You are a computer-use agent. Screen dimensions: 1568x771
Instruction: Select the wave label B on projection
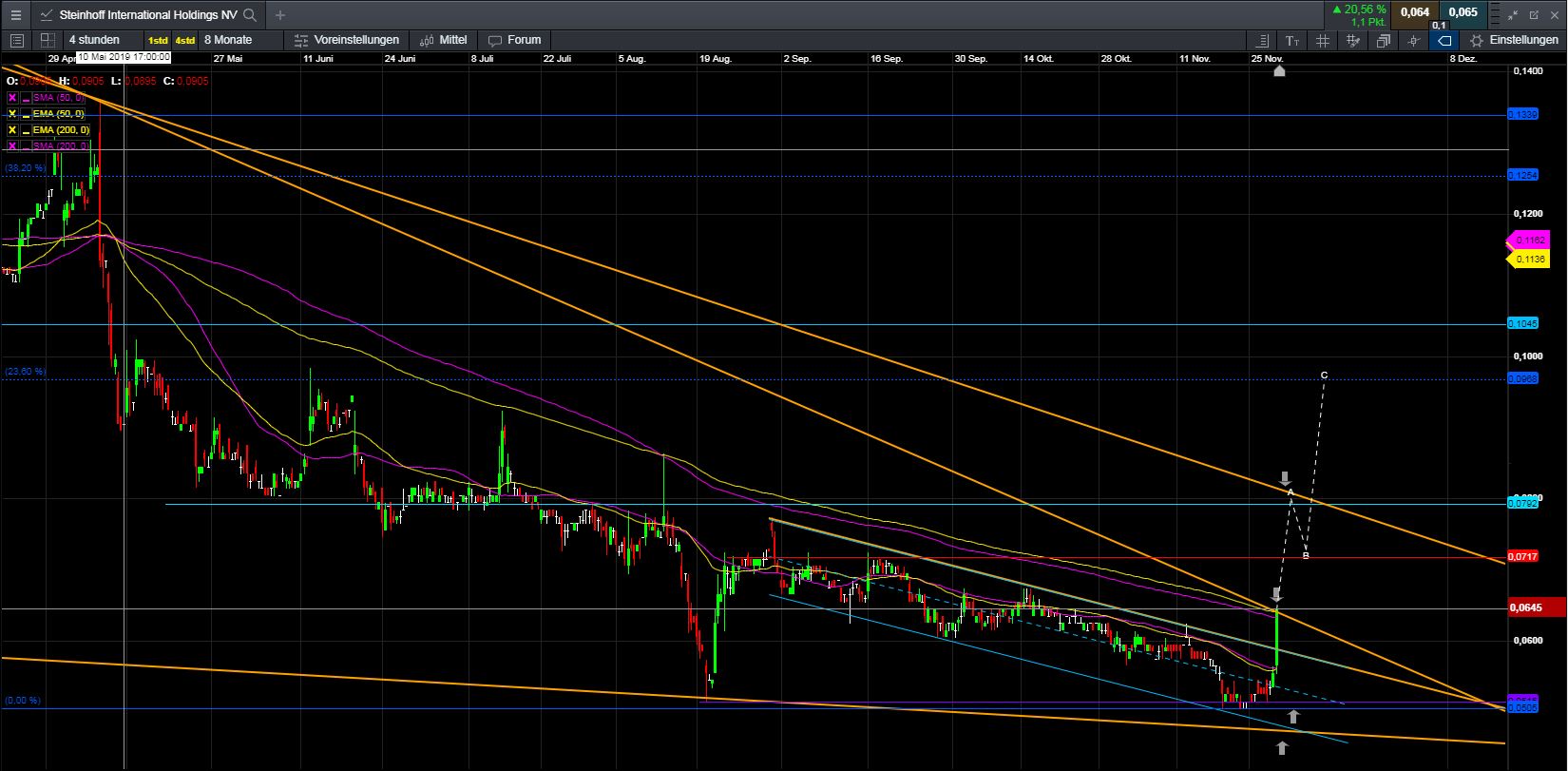1306,555
